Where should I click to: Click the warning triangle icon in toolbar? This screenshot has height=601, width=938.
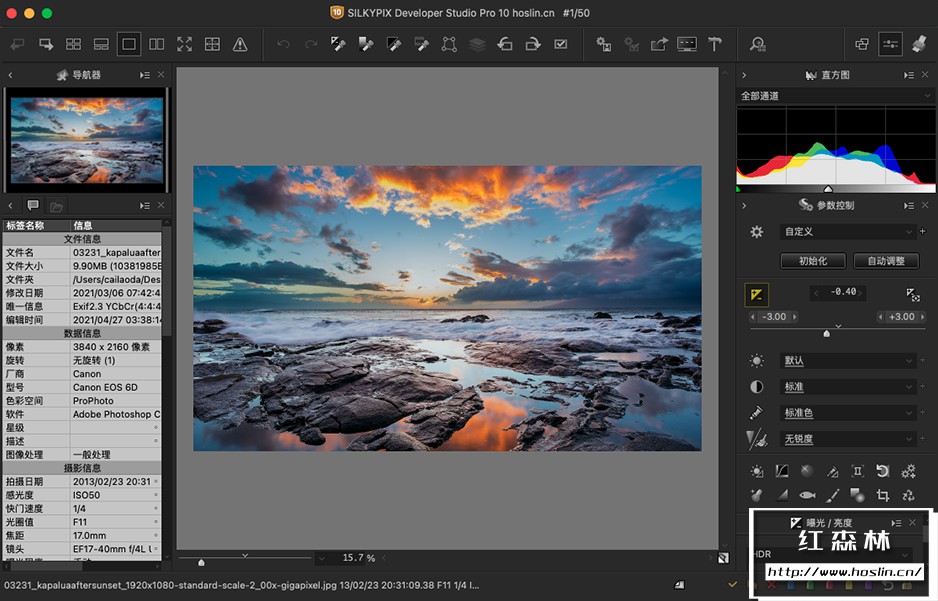click(240, 44)
